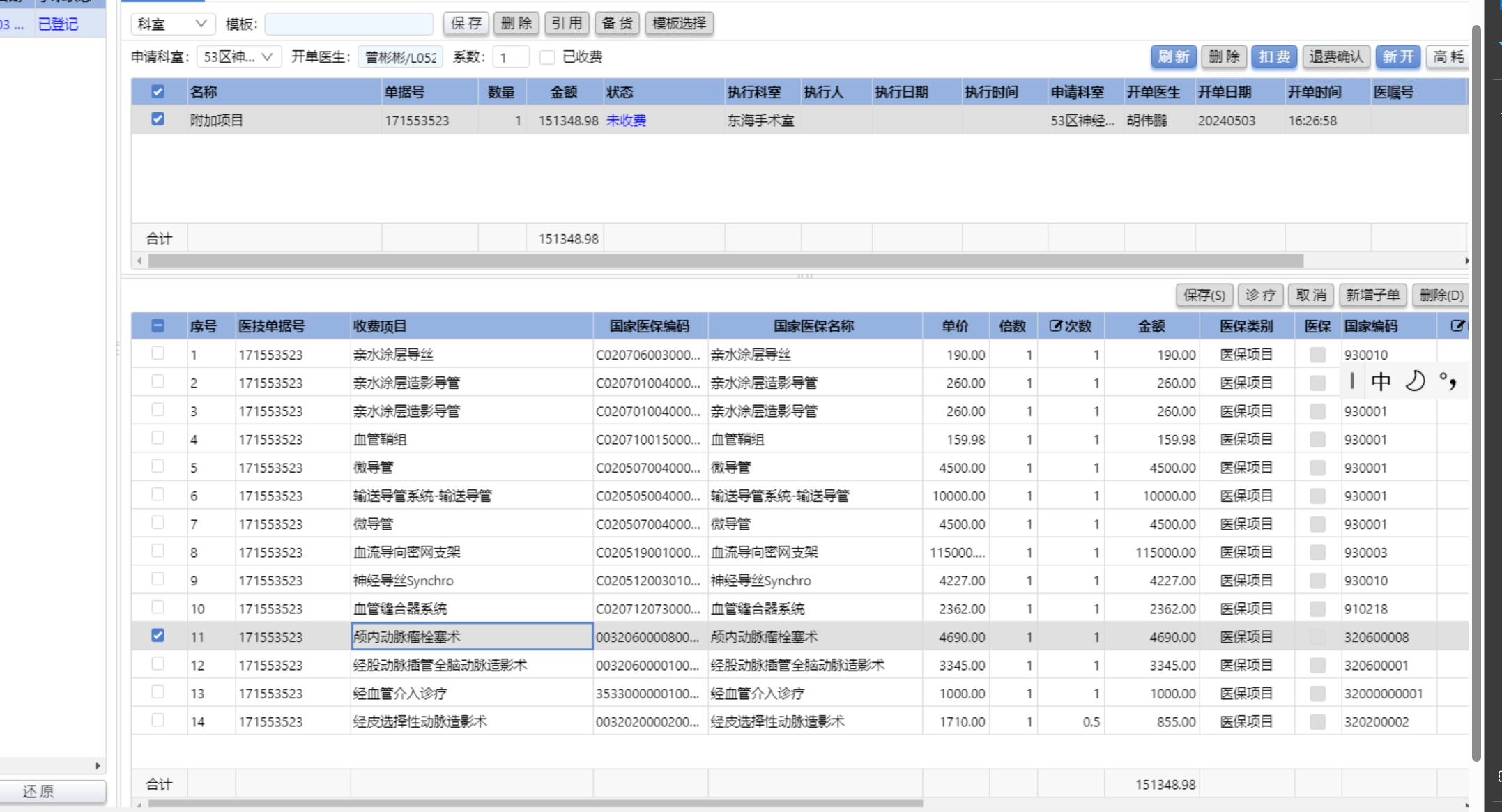Click into the 模板 input field
1502x812 pixels.
coord(349,24)
